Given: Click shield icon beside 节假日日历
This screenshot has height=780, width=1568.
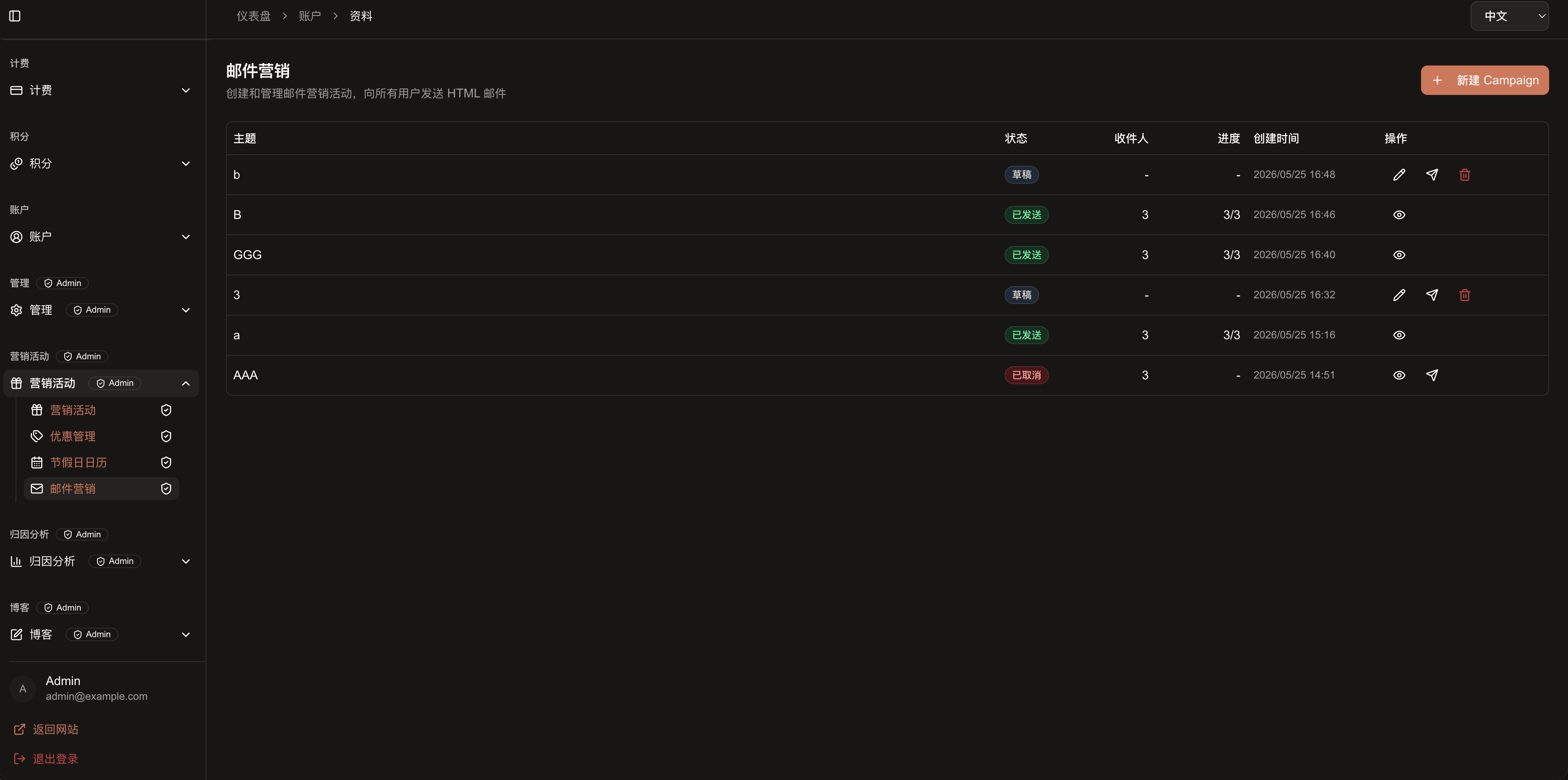Looking at the screenshot, I should coord(165,462).
